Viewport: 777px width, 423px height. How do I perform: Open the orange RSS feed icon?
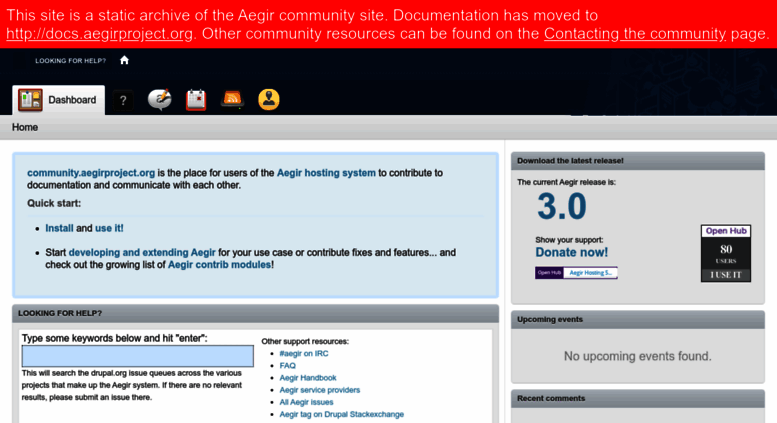(x=232, y=99)
